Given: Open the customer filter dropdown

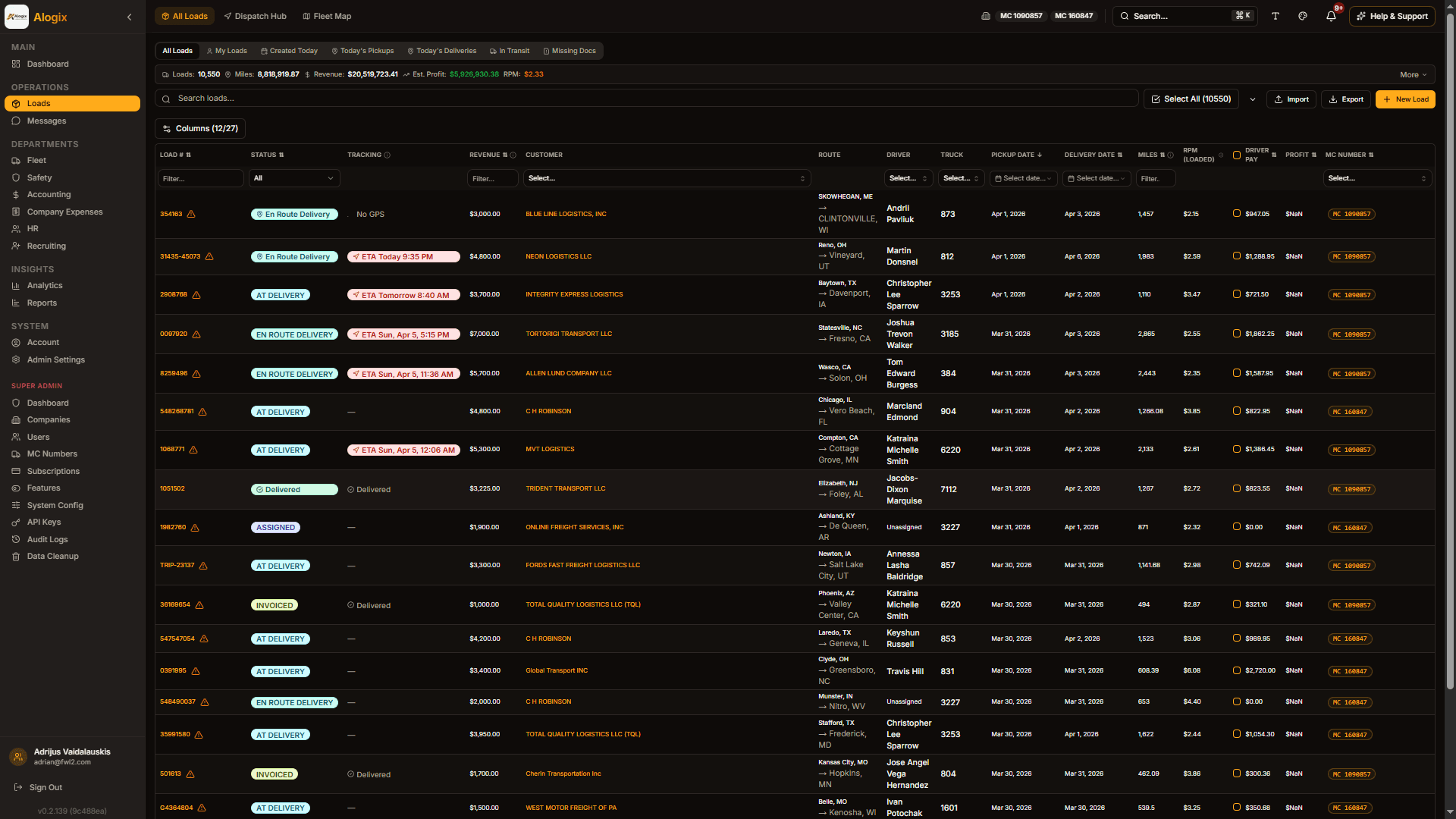Looking at the screenshot, I should click(x=667, y=179).
